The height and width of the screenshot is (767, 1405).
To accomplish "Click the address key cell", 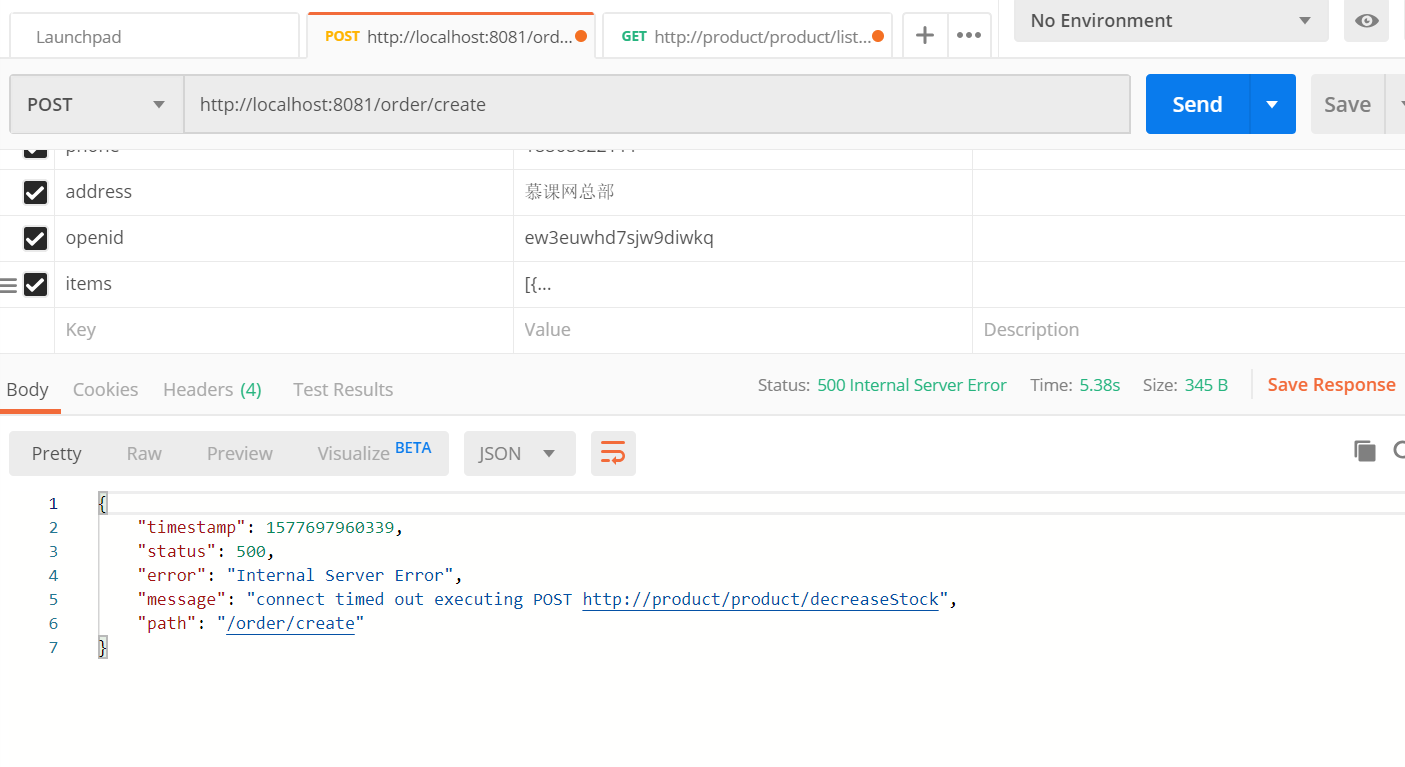I will click(284, 192).
